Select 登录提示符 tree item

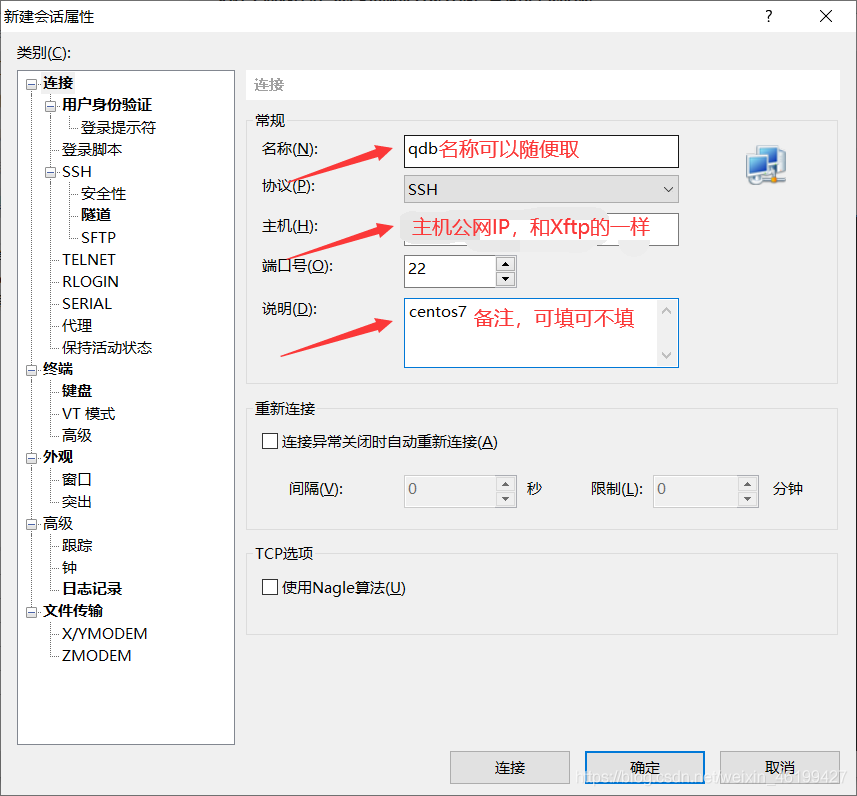[118, 128]
